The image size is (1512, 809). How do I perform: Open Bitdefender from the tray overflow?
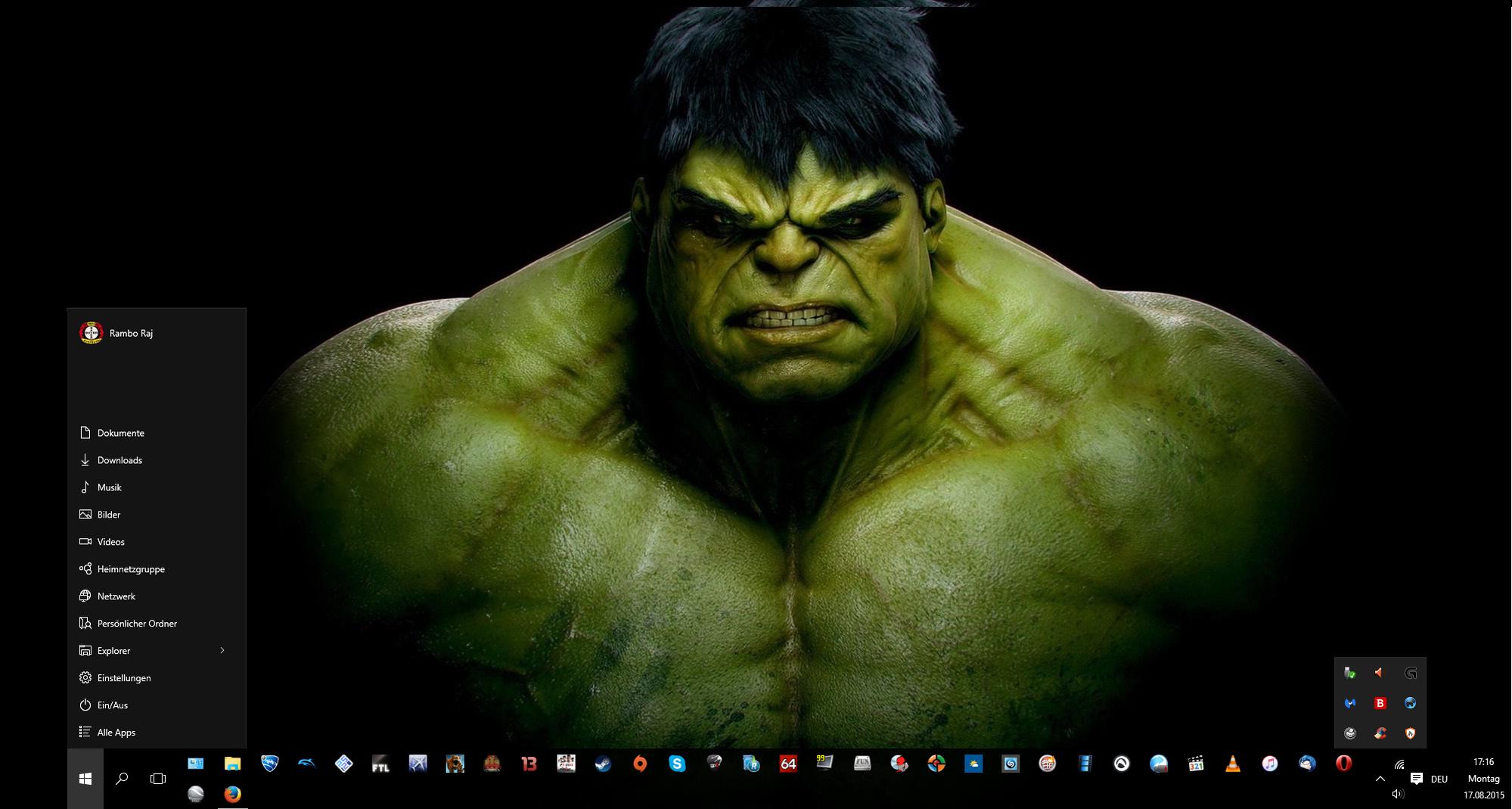pyautogui.click(x=1380, y=703)
